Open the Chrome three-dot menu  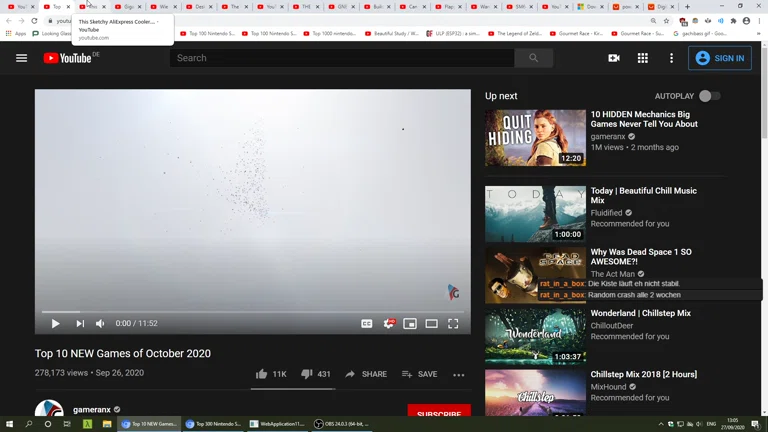click(x=759, y=21)
